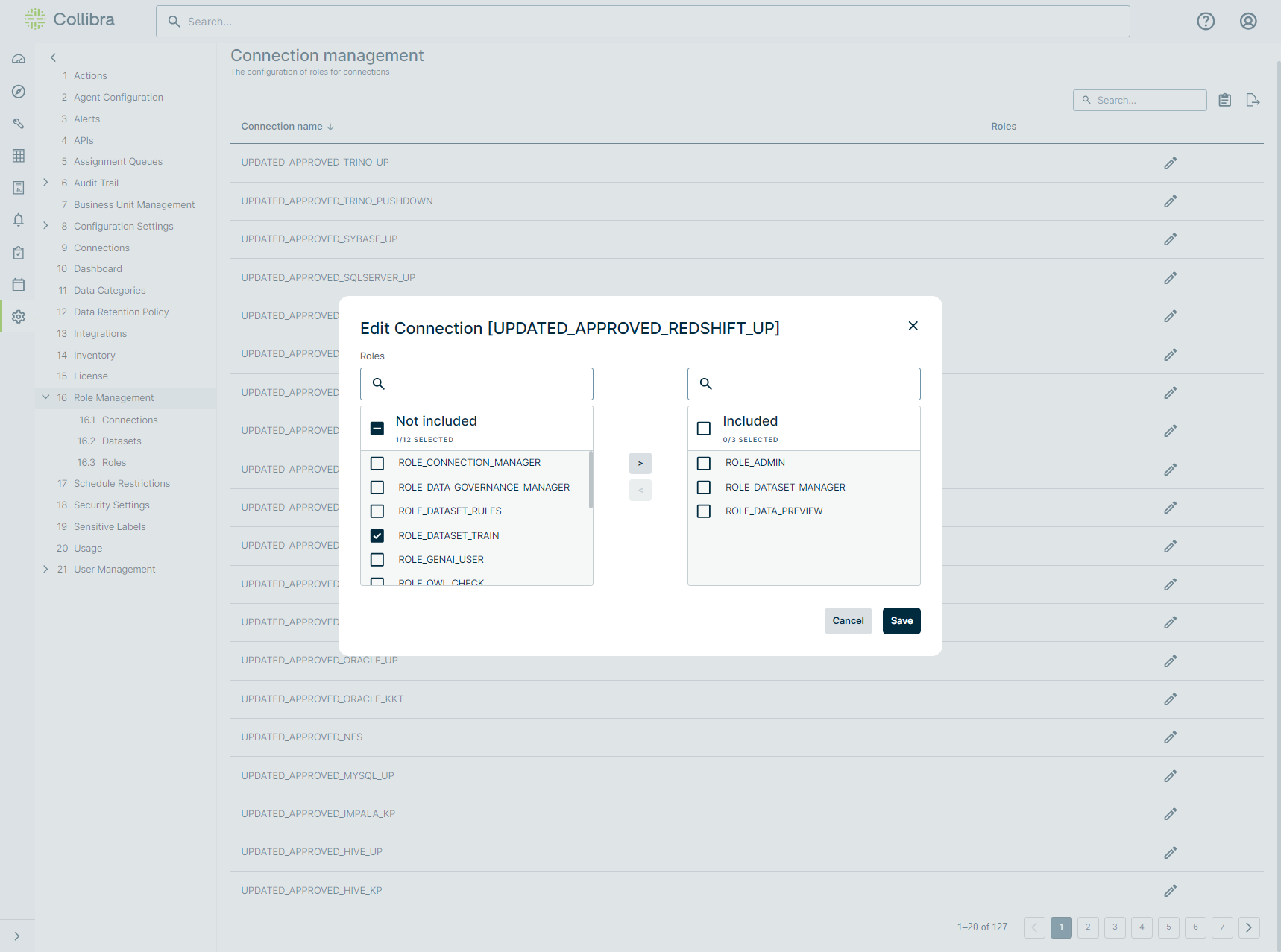Image resolution: width=1281 pixels, height=952 pixels.
Task: Toggle the Included select-all checkbox
Action: [x=704, y=429]
